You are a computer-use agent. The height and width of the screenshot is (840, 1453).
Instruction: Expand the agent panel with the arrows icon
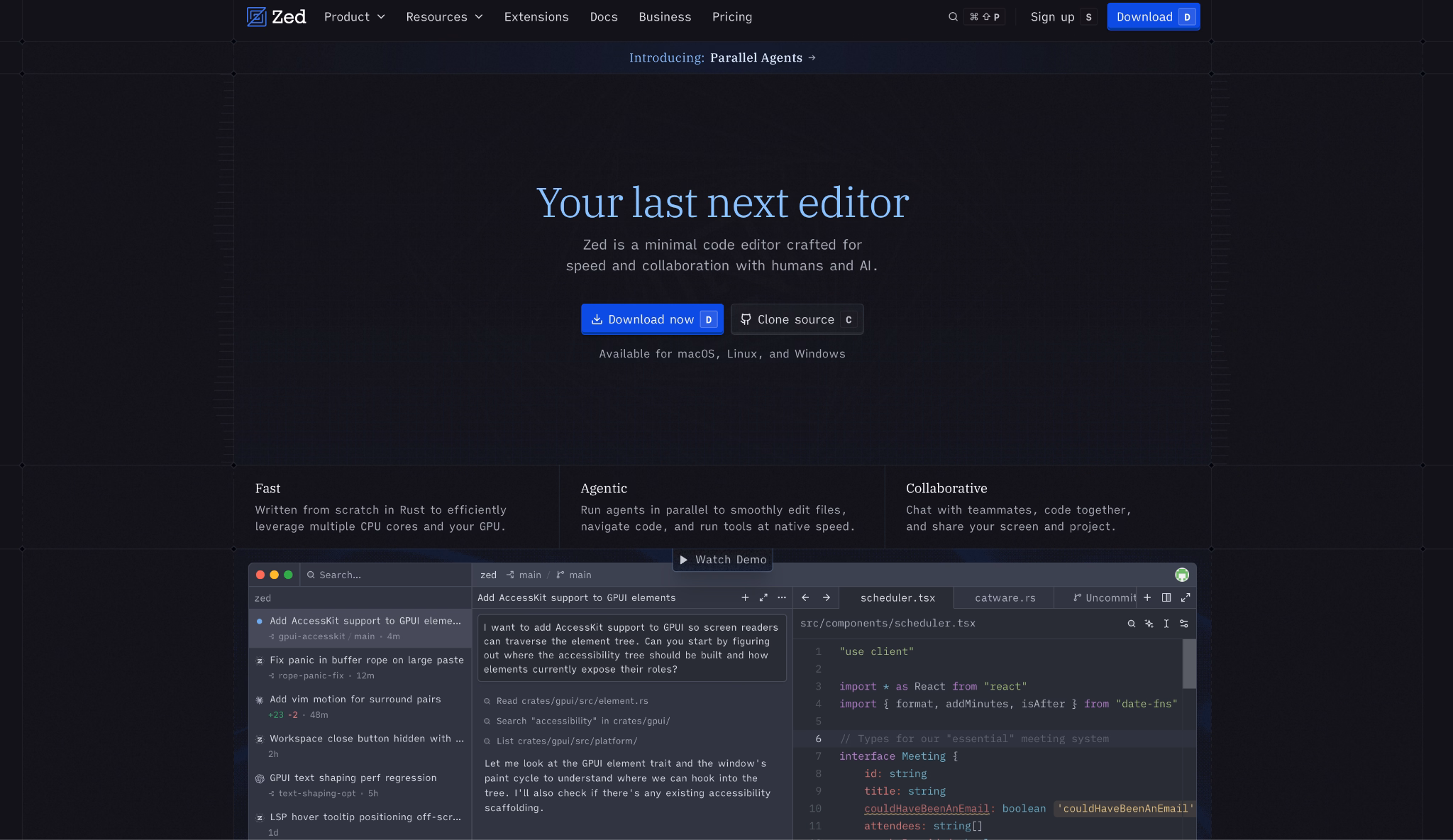(763, 597)
